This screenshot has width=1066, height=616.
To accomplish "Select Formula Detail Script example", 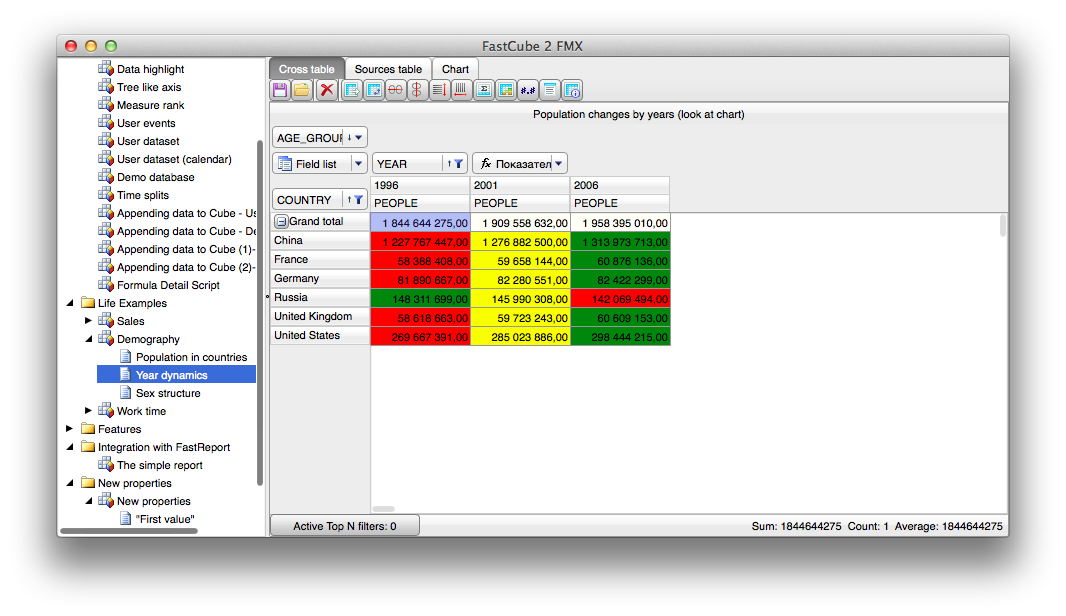I will point(168,285).
